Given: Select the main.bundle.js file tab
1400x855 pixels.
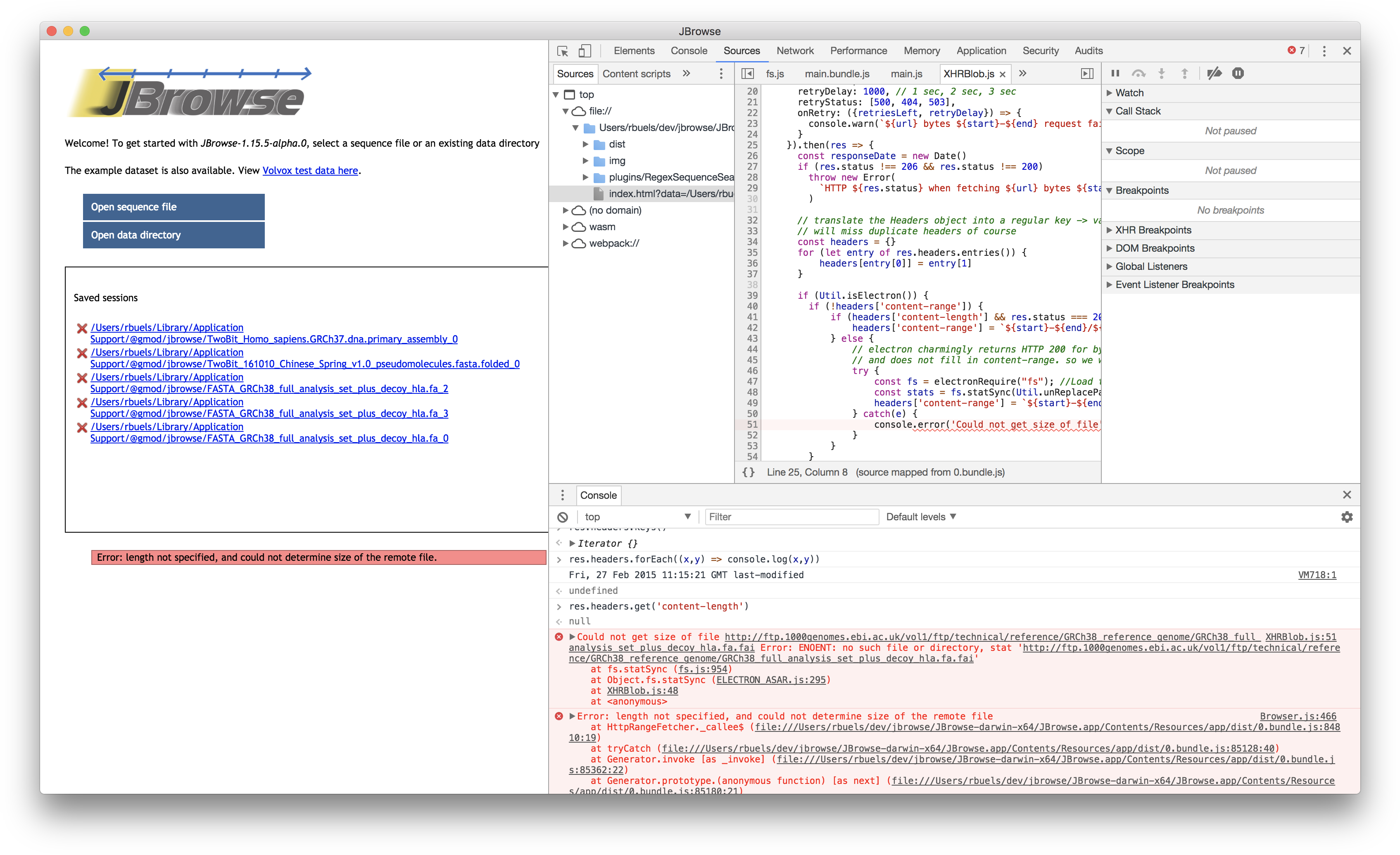Looking at the screenshot, I should [x=837, y=74].
